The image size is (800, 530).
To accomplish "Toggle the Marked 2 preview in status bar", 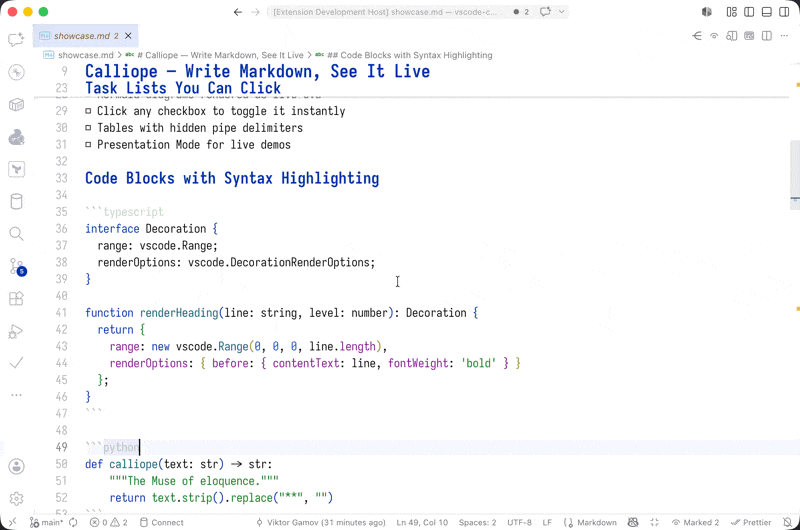I will tap(695, 522).
